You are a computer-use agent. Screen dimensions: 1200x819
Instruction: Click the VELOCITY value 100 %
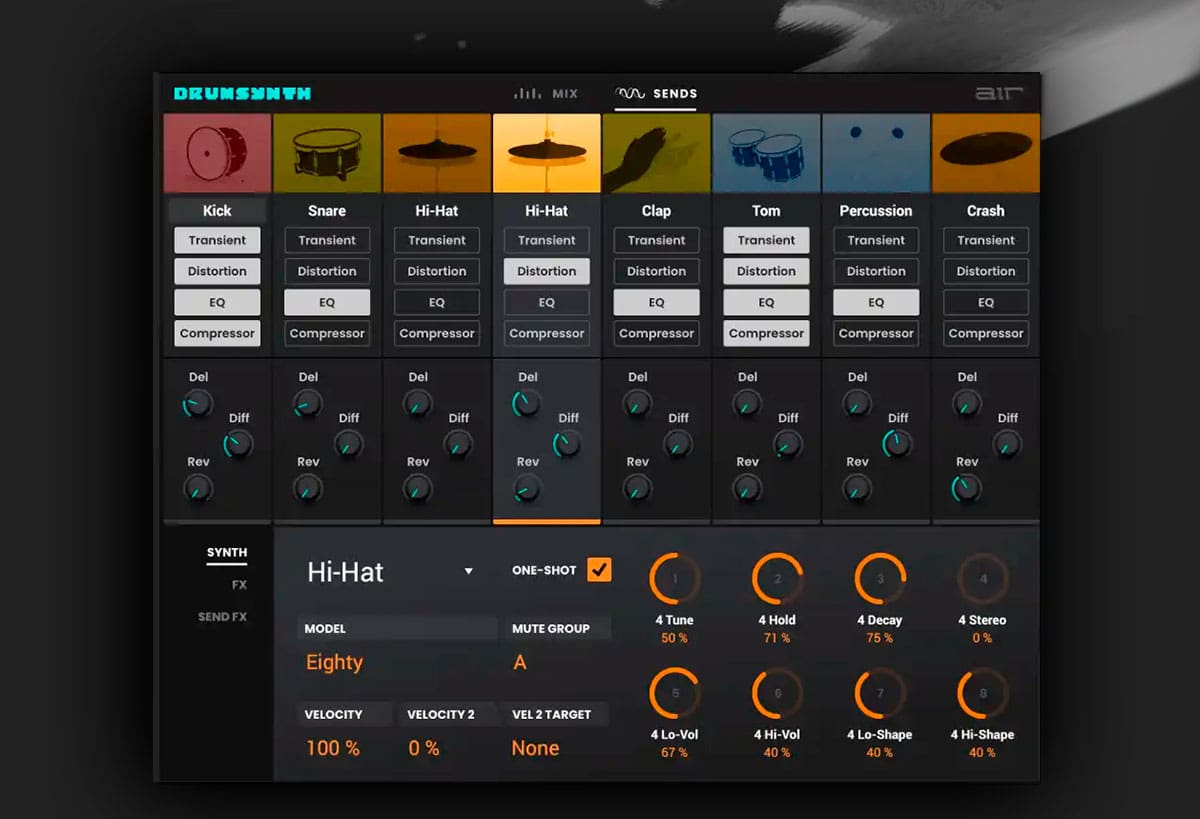(333, 748)
